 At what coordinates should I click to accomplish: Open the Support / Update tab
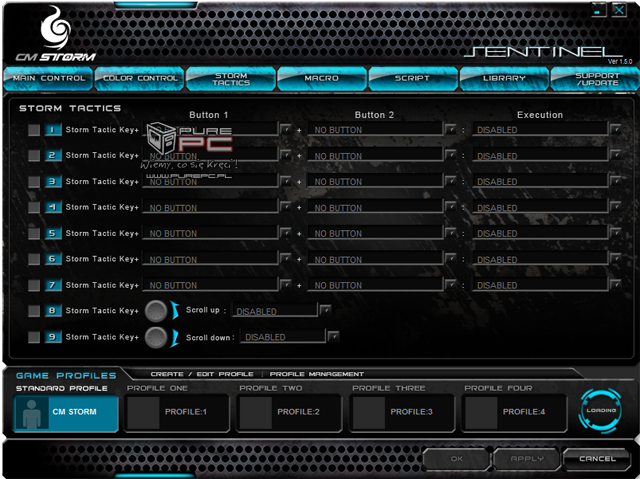tap(596, 78)
